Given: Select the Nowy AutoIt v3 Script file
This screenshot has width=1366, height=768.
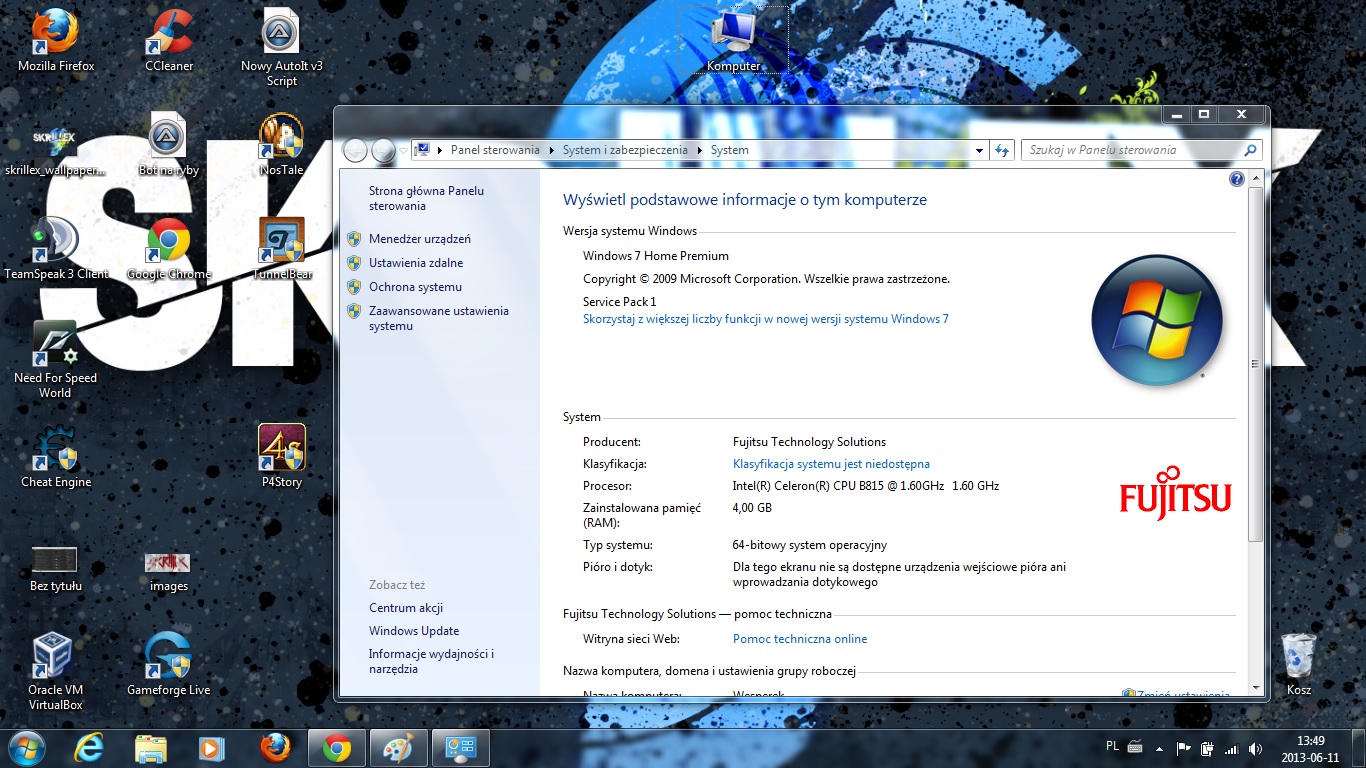Looking at the screenshot, I should point(282,48).
